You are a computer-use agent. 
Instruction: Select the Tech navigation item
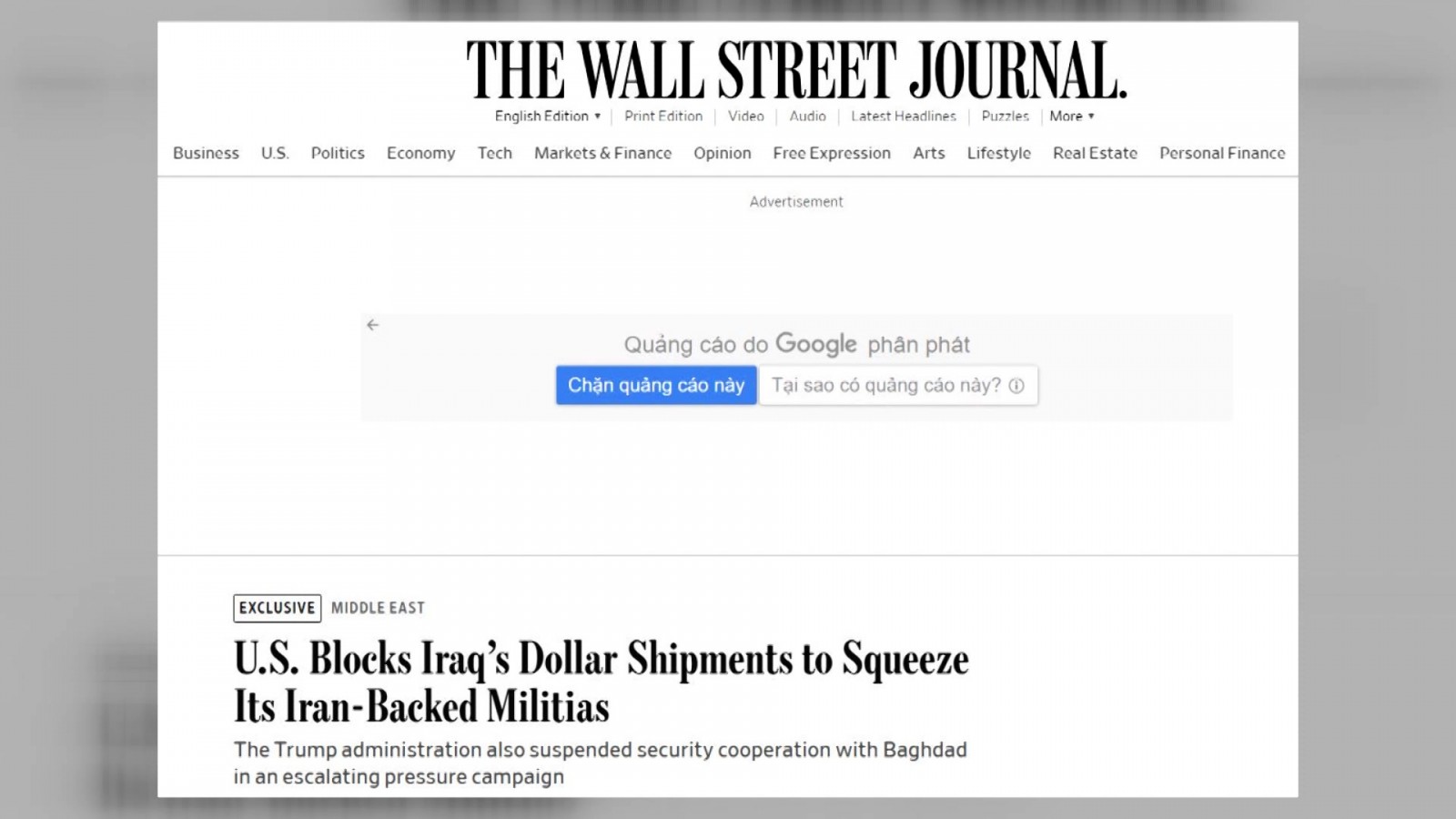pyautogui.click(x=494, y=153)
